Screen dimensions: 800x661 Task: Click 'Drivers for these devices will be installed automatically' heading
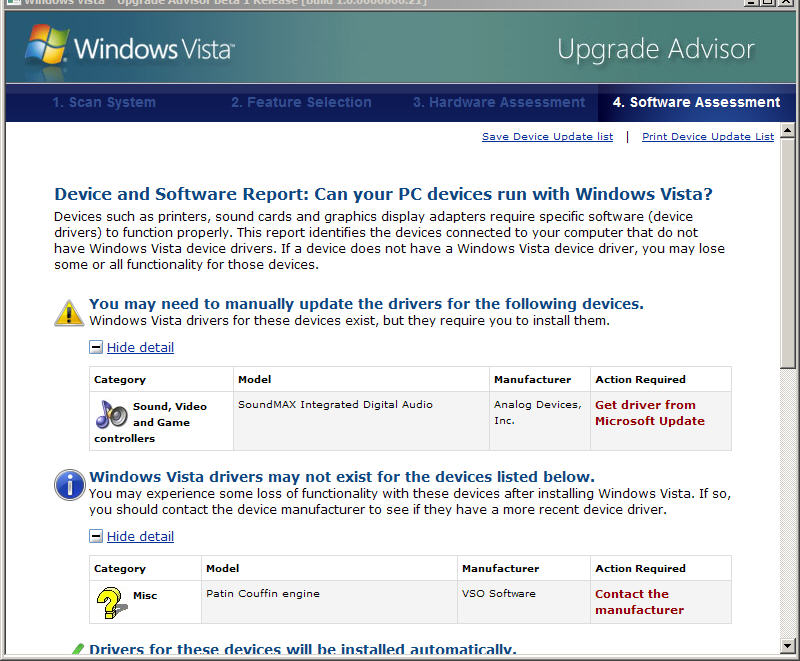tap(303, 649)
